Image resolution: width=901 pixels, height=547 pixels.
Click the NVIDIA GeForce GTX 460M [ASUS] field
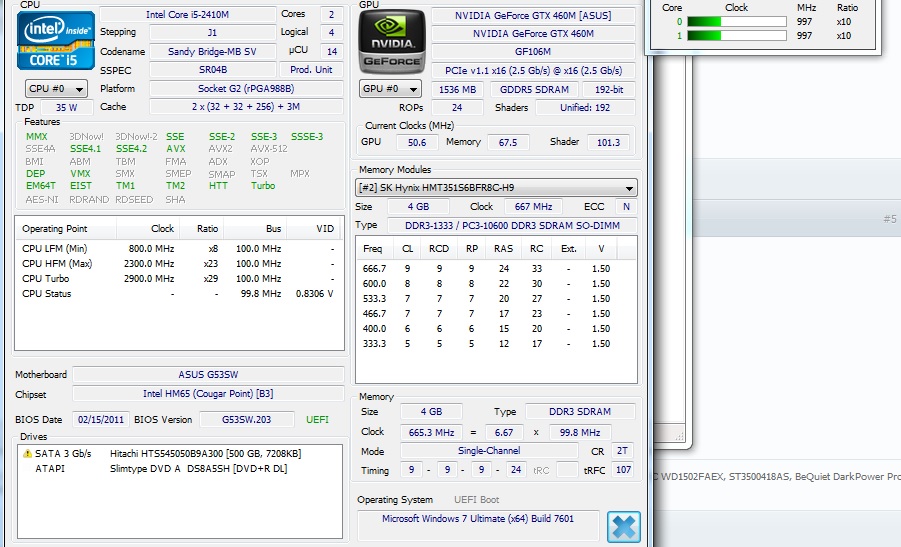coord(533,16)
